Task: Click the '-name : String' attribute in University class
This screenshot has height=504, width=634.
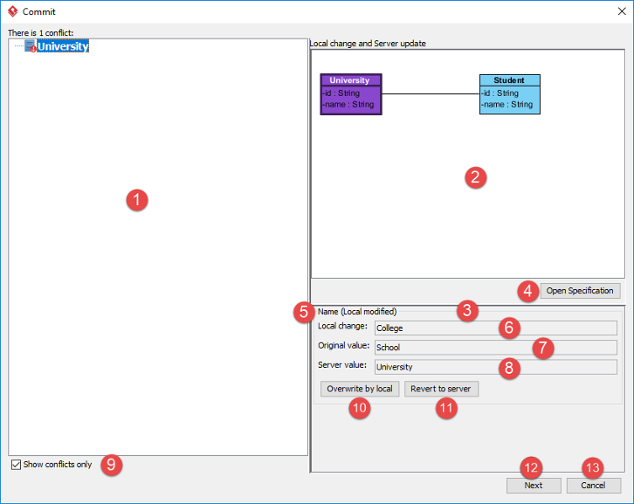Action: click(348, 104)
